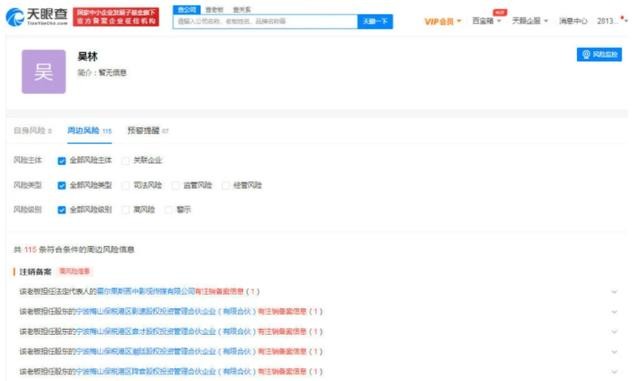Check the 经营风险 checkbox
Screen dimensions: 640x381
coord(225,185)
